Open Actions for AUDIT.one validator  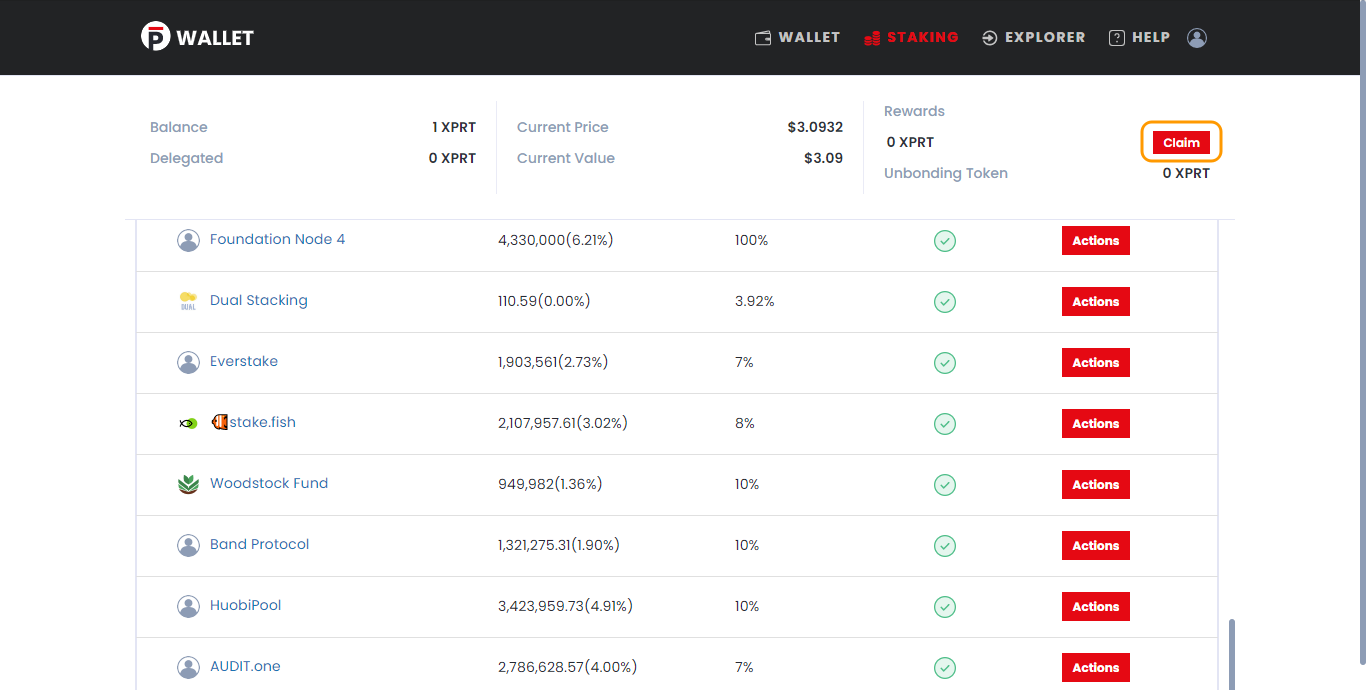tap(1096, 668)
